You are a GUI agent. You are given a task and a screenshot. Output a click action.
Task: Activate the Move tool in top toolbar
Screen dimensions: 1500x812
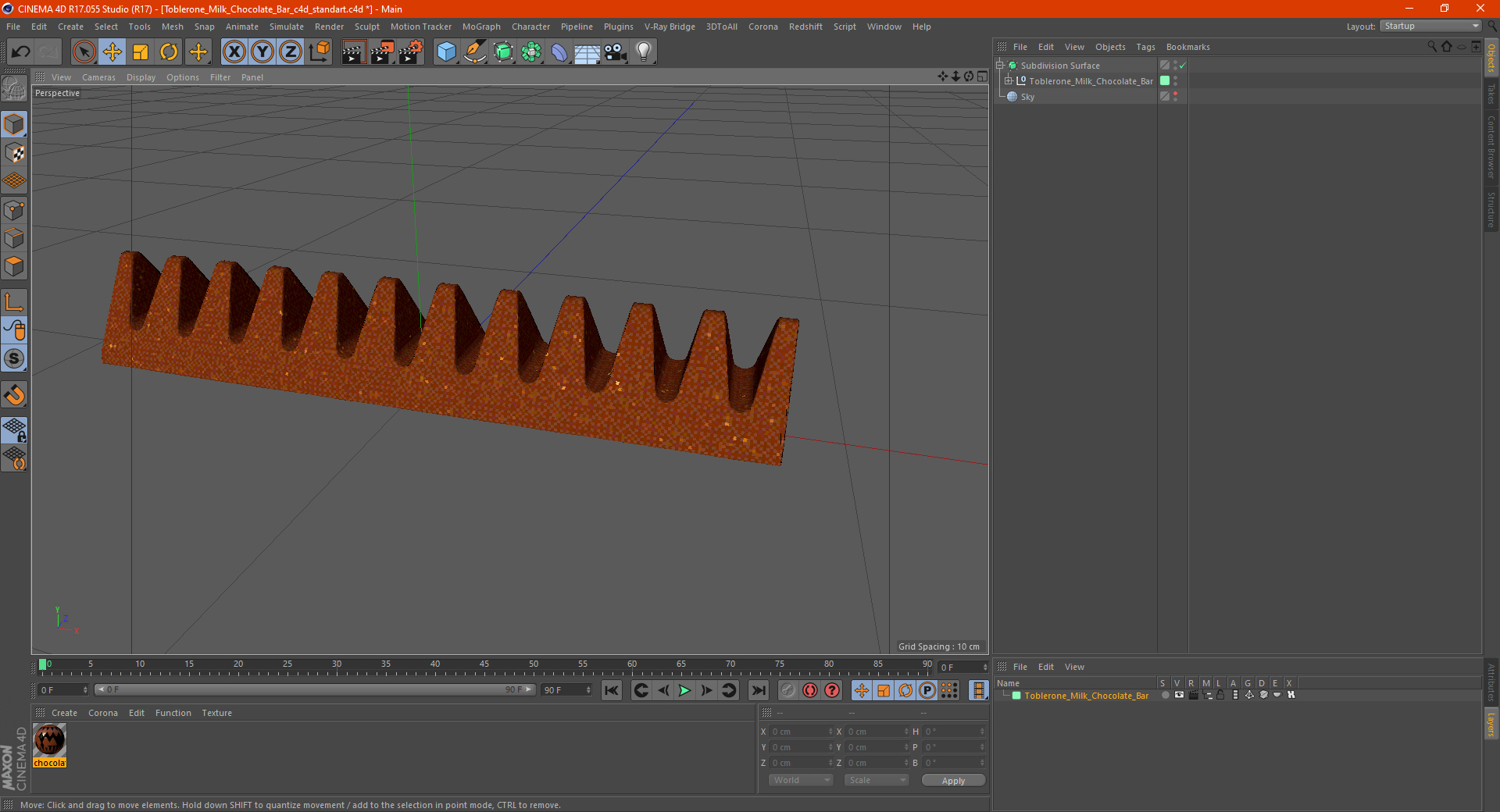[x=112, y=52]
